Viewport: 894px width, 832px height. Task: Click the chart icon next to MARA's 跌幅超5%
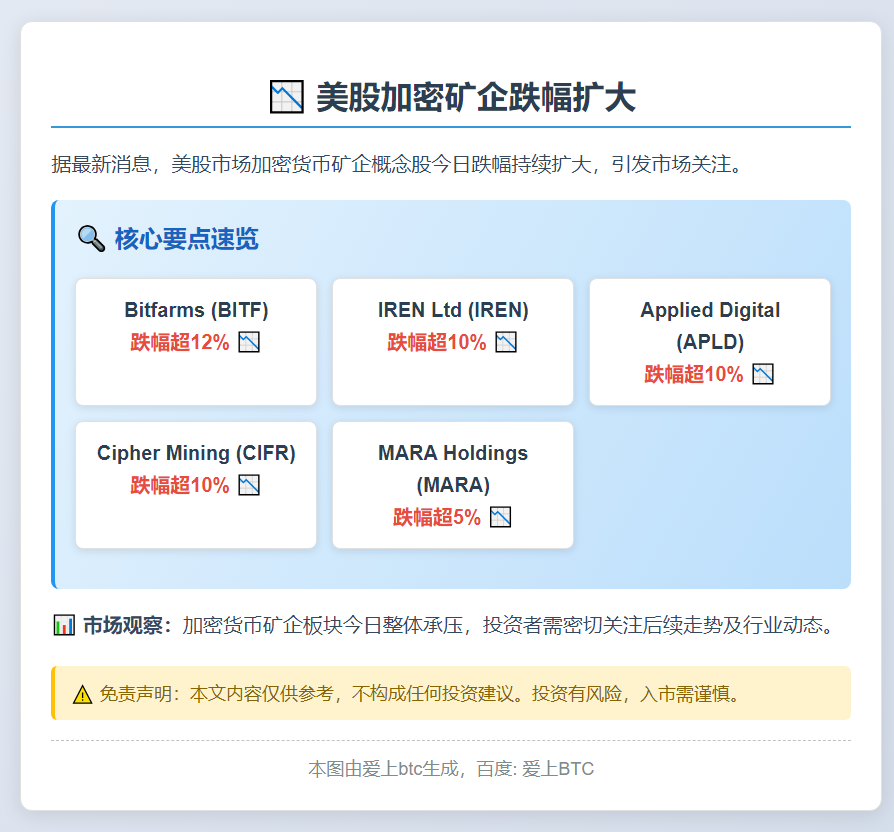click(500, 517)
